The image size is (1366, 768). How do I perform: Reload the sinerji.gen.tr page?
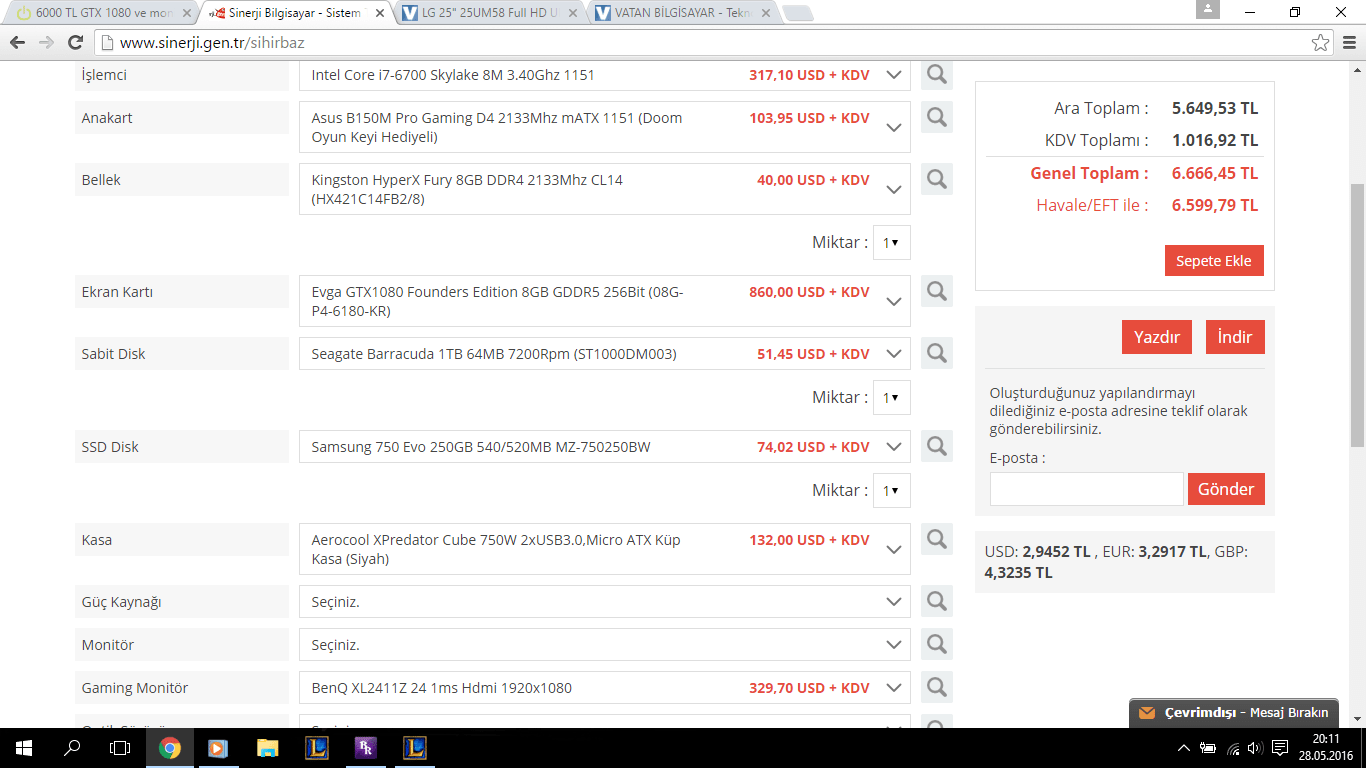pyautogui.click(x=75, y=43)
